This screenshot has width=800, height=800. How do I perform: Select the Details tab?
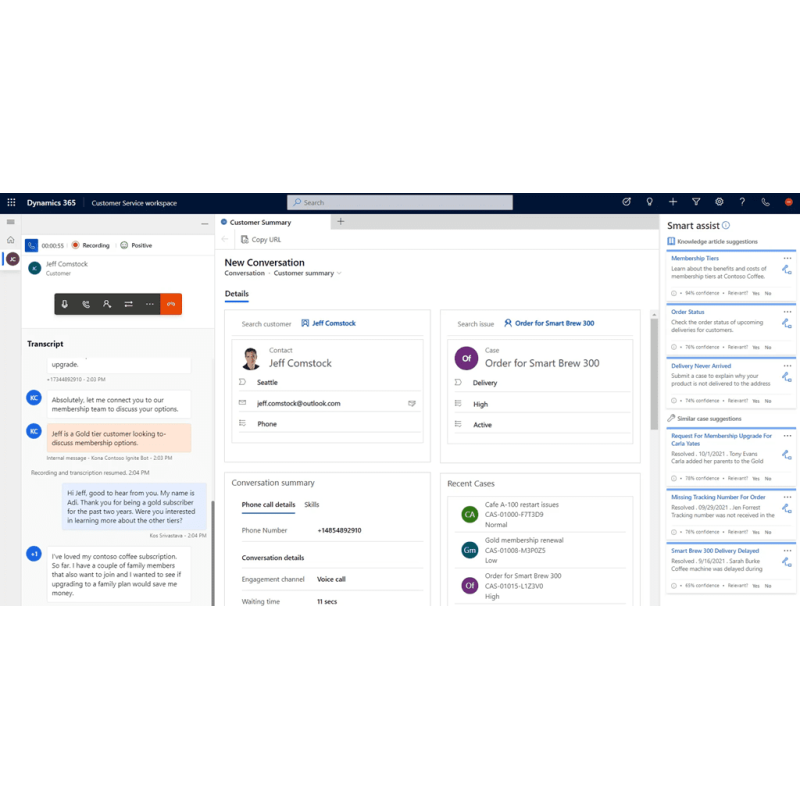click(x=237, y=294)
